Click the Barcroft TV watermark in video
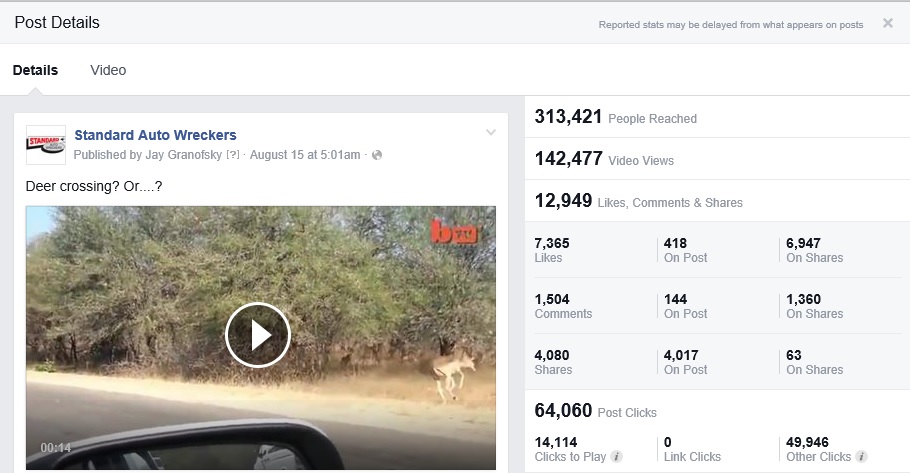Screen dimensions: 910x473 451,231
